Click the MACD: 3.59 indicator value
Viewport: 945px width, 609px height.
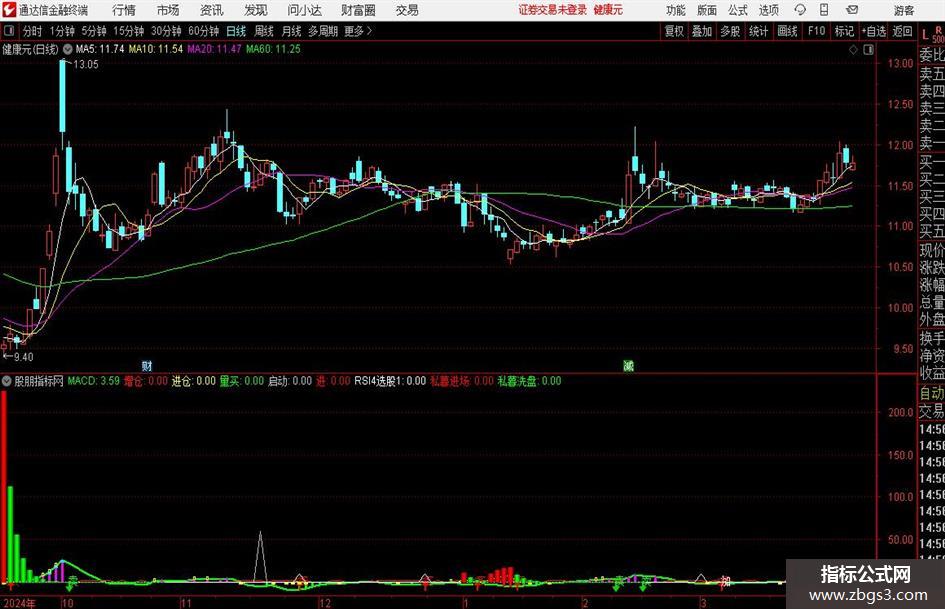(93, 381)
